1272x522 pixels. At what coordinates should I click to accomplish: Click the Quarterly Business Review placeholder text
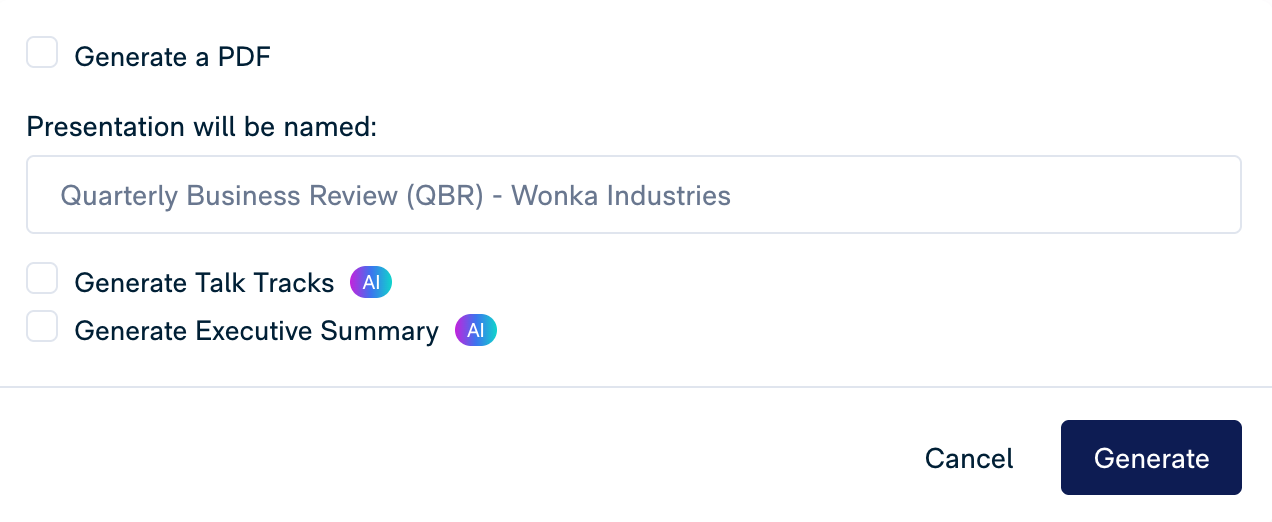point(395,195)
